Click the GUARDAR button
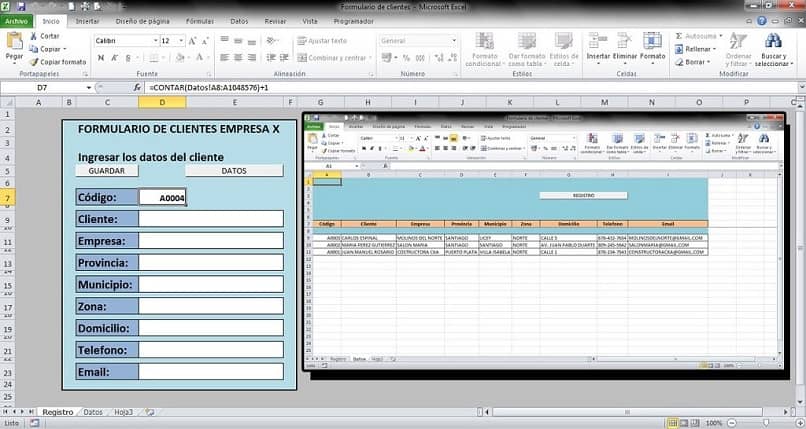This screenshot has height=429, width=806. tap(107, 171)
